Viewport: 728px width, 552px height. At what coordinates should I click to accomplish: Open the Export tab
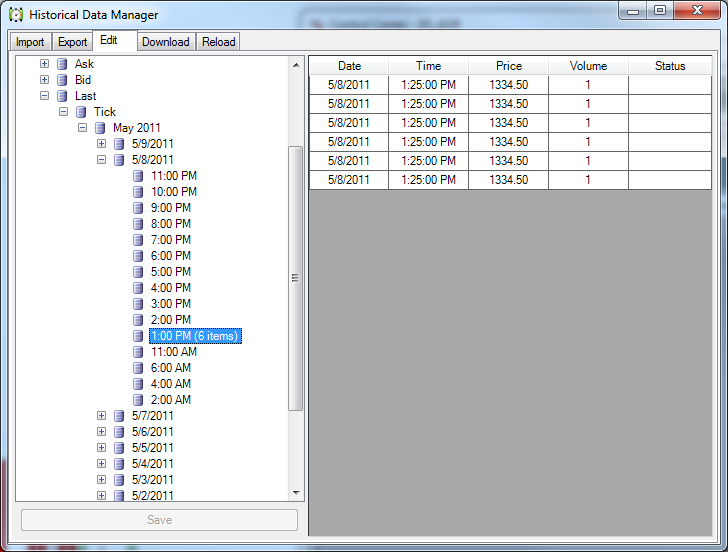click(72, 42)
